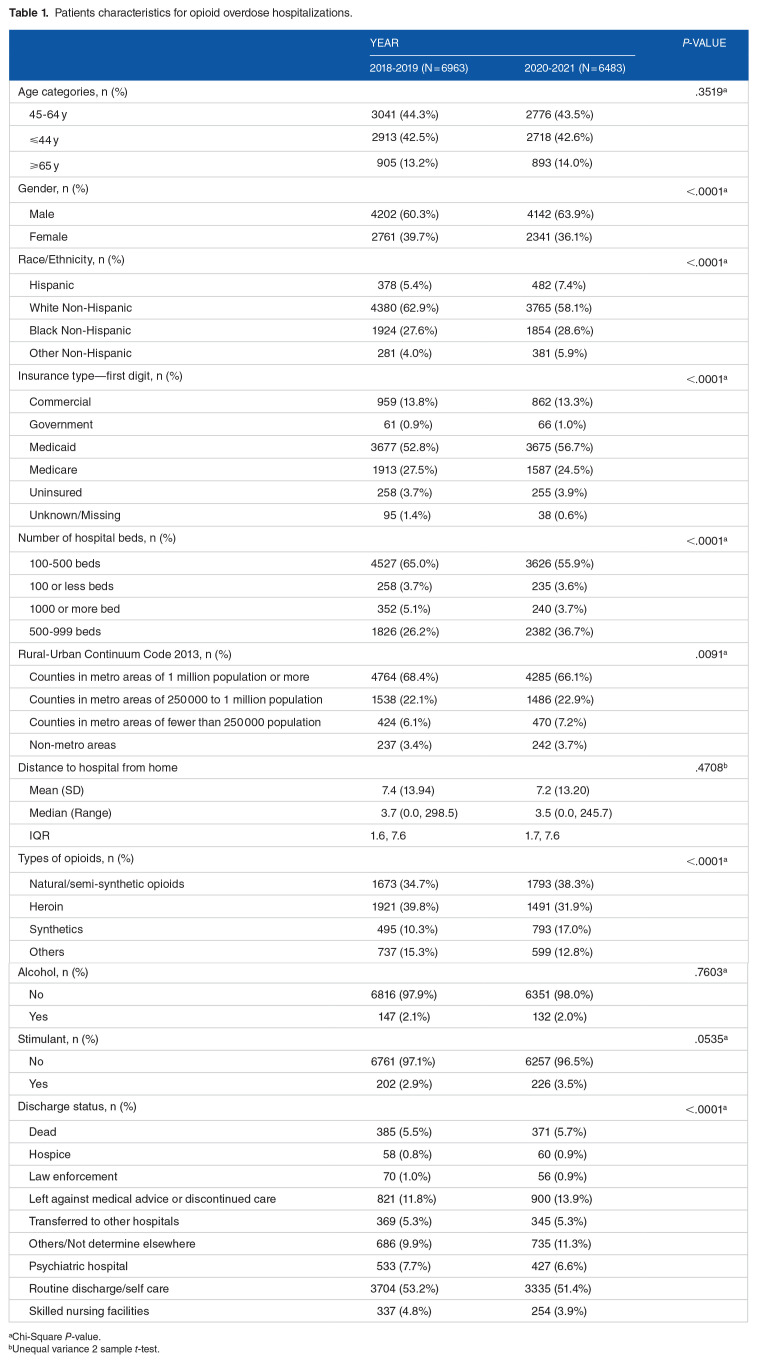Select the Unknown/Missing insurance row
757x1363 pixels.
pyautogui.click(x=378, y=514)
